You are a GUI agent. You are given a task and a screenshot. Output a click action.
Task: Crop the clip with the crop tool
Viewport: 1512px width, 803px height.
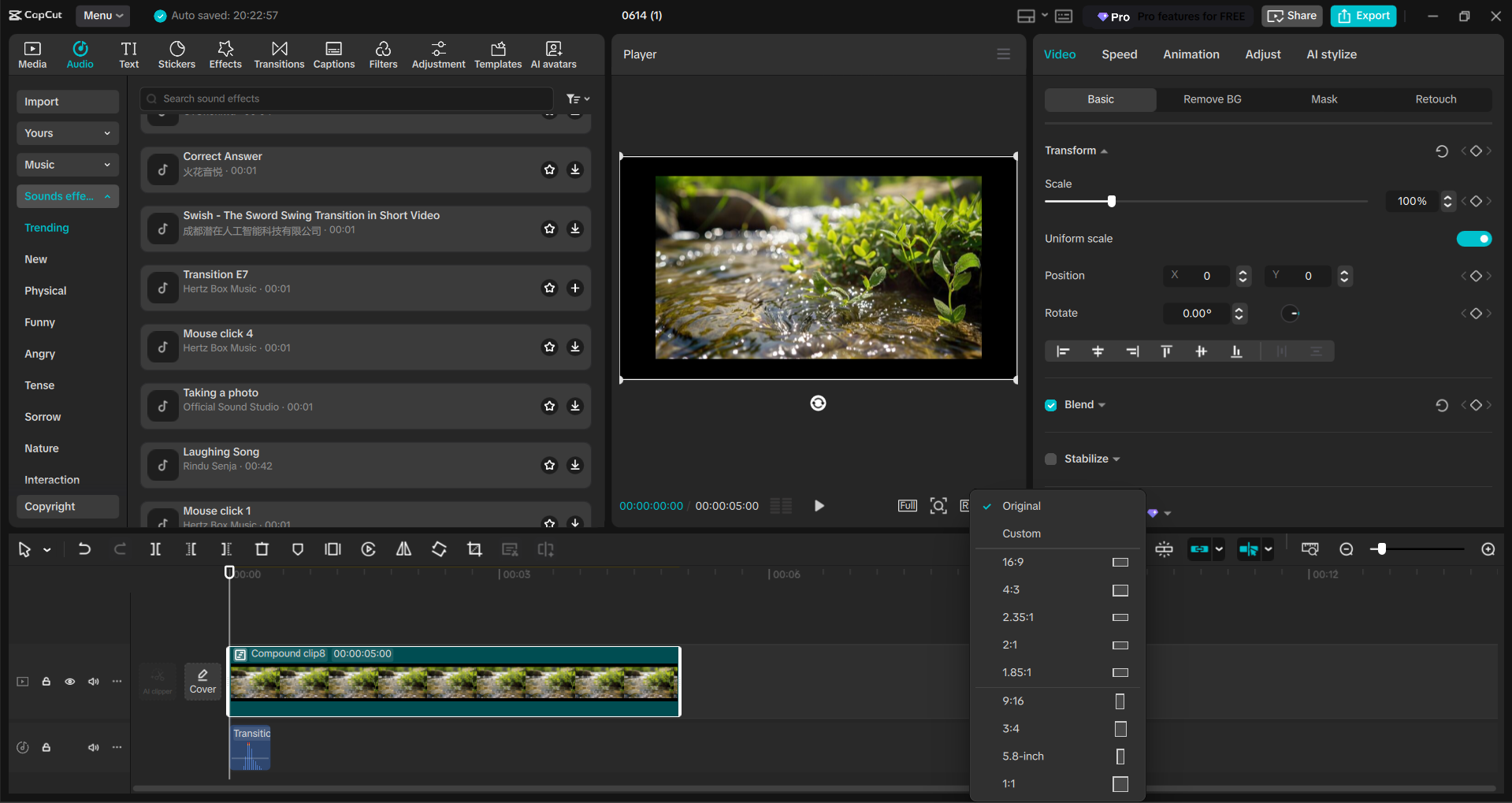(474, 549)
